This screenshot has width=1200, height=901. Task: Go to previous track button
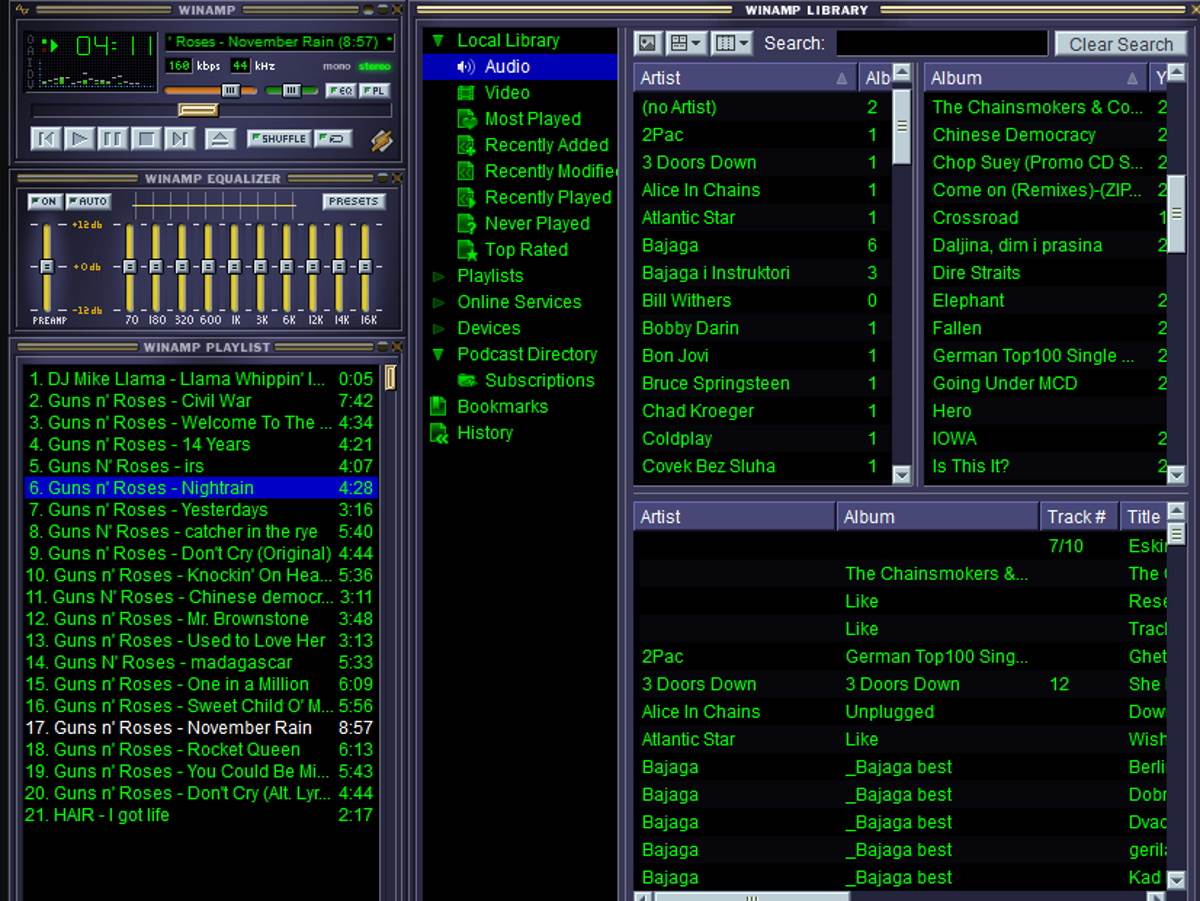click(45, 139)
